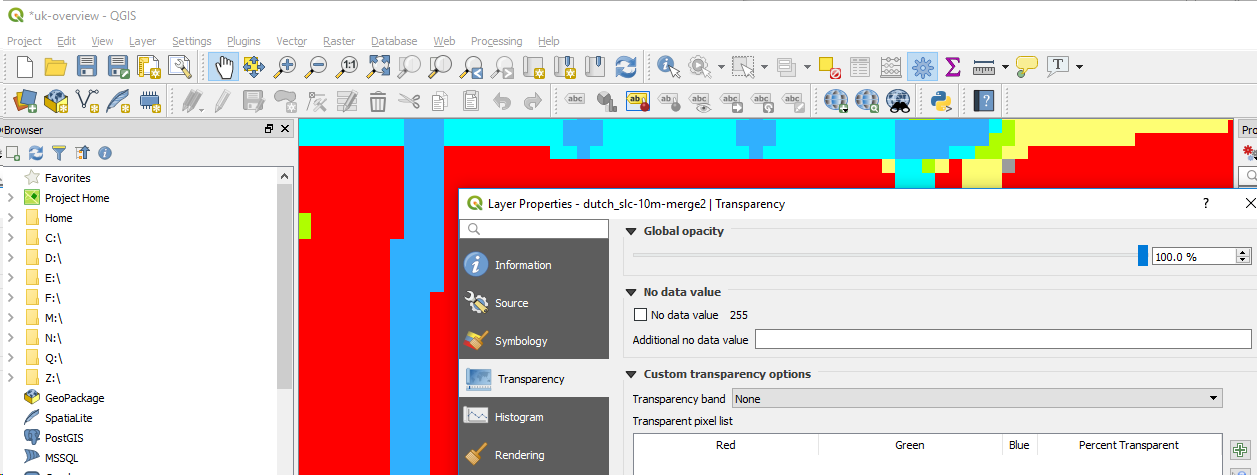
Task: Toggle the No data value checkbox
Action: (x=640, y=315)
